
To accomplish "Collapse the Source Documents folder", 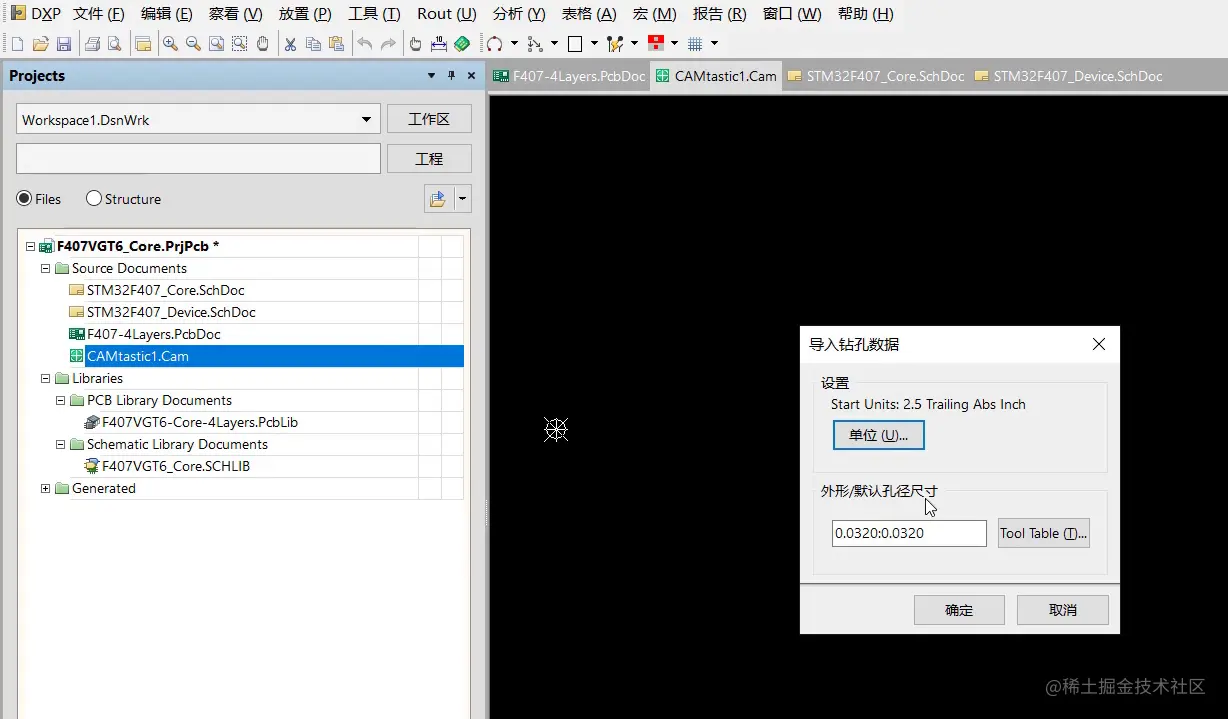I will (45, 268).
